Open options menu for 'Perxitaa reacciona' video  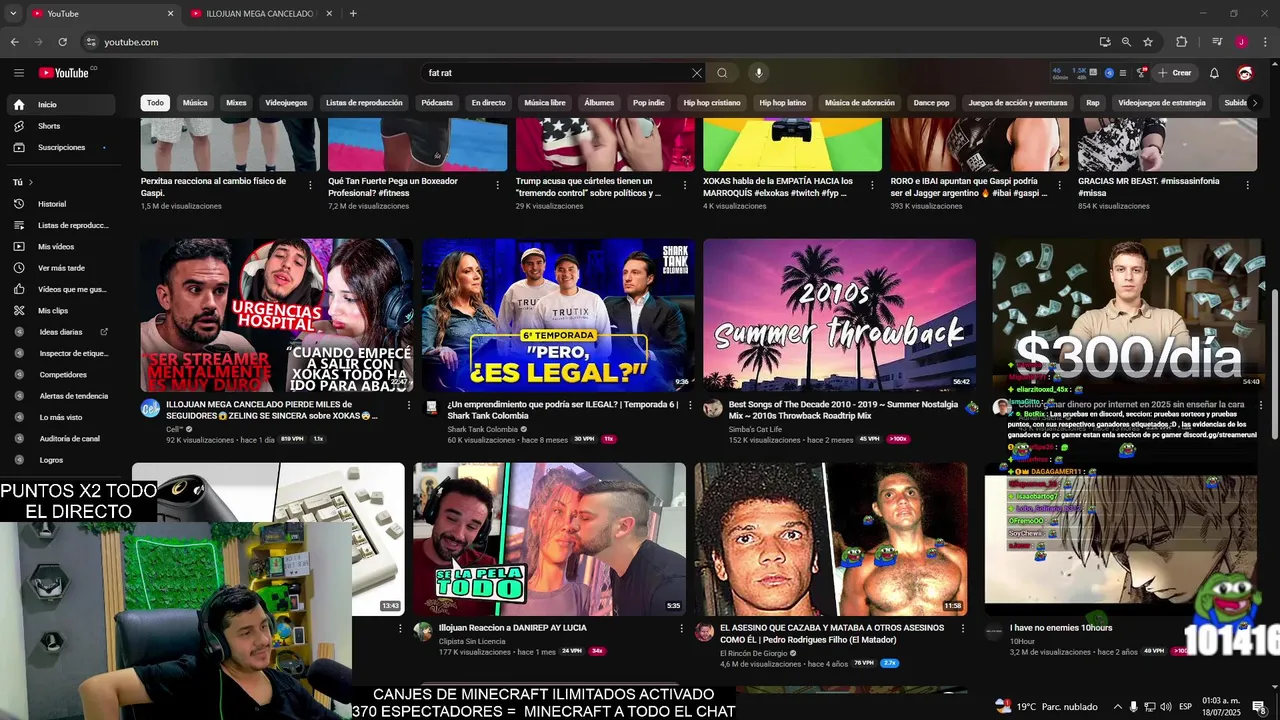[x=310, y=185]
